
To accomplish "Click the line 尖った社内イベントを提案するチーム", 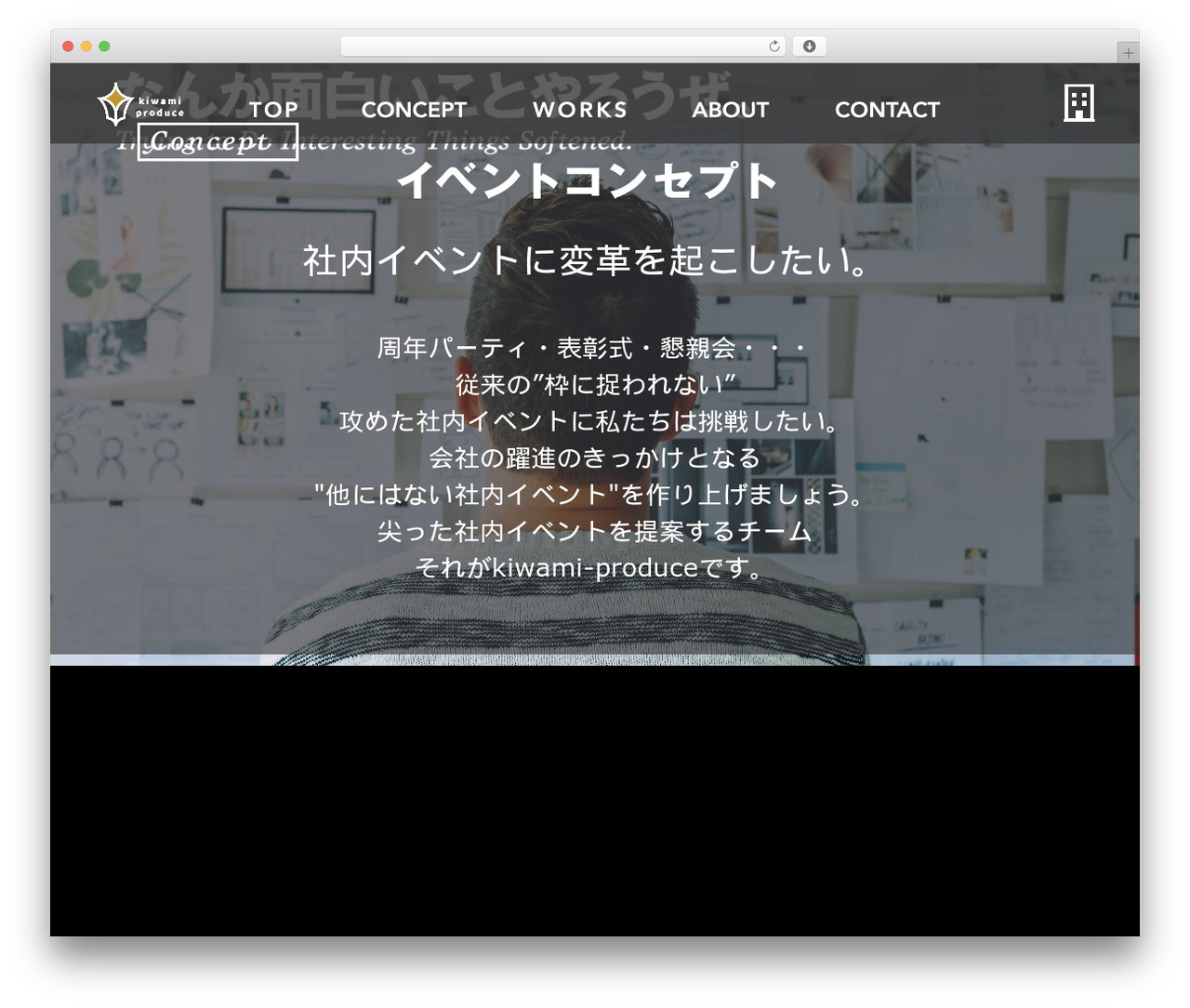I will click(x=595, y=531).
